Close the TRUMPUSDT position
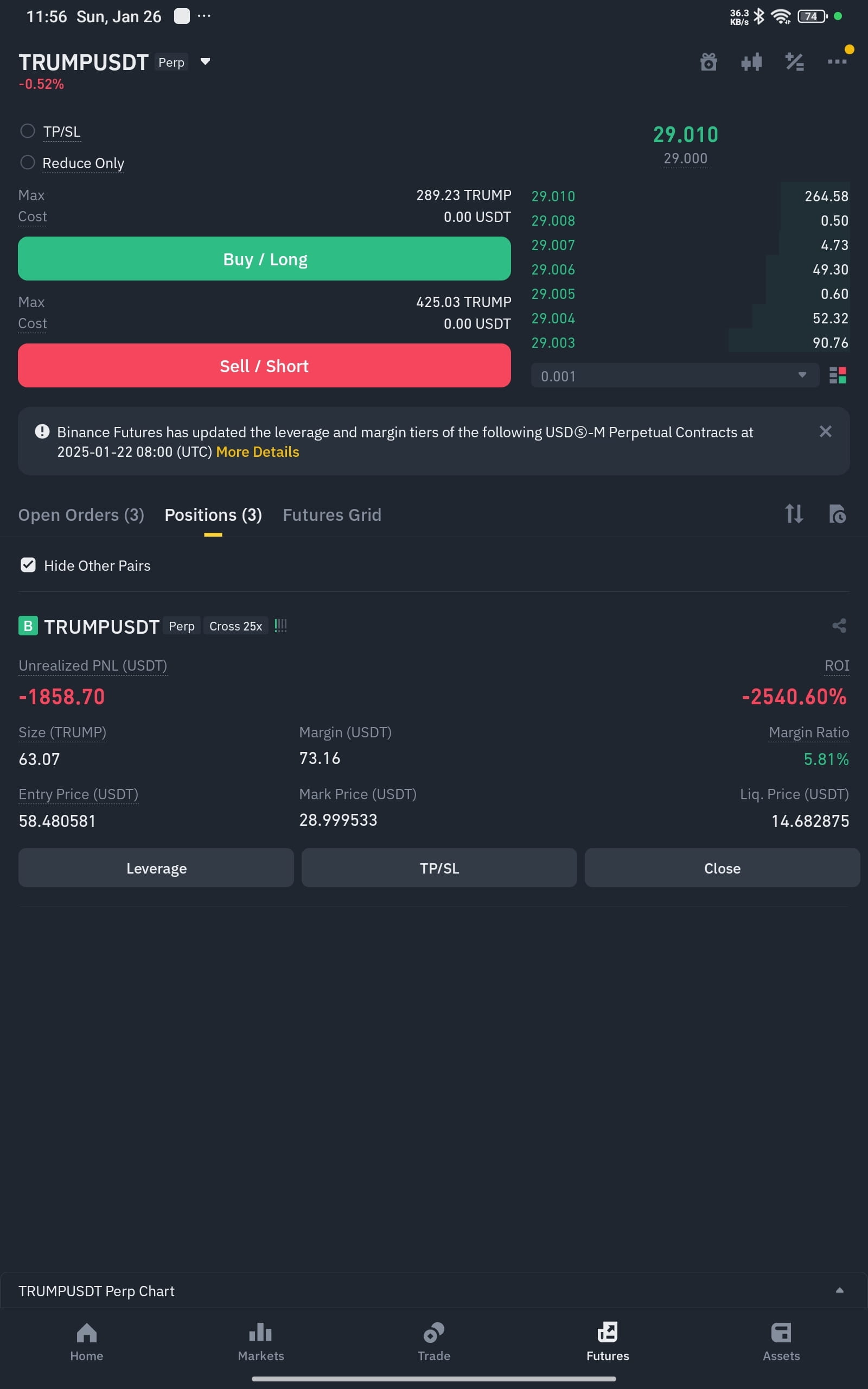868x1389 pixels. (x=722, y=868)
